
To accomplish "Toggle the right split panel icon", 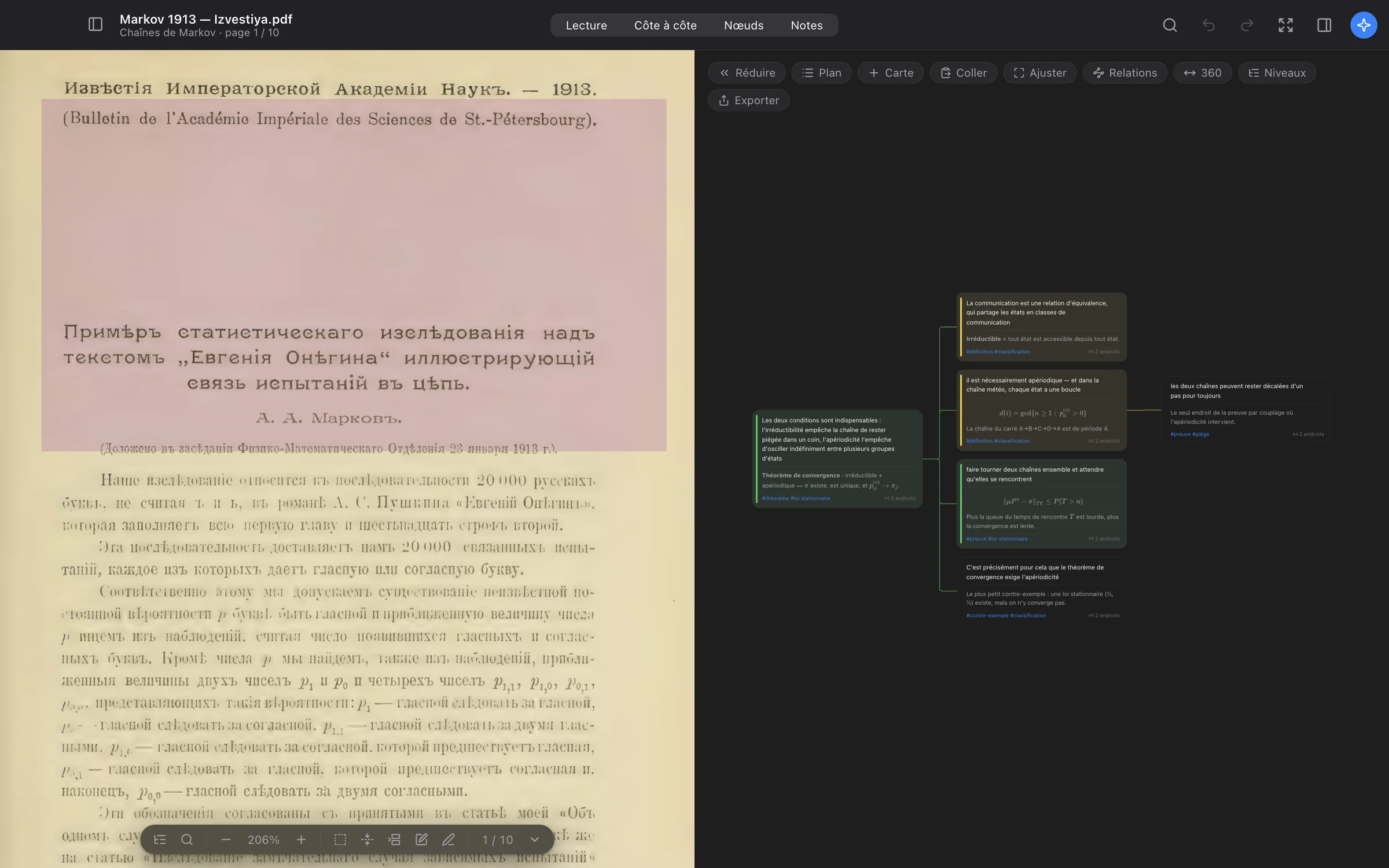I will point(1324,25).
